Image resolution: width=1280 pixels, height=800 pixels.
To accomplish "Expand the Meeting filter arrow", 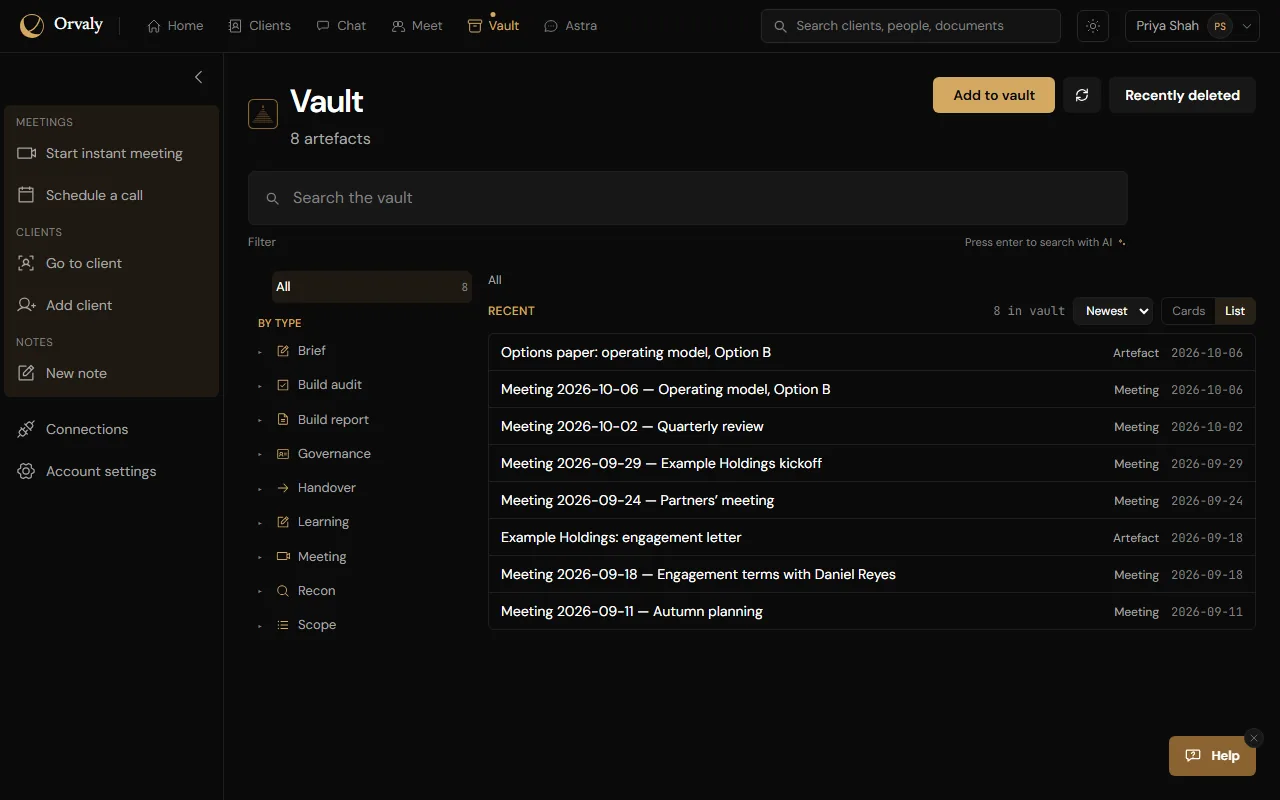I will tap(260, 558).
